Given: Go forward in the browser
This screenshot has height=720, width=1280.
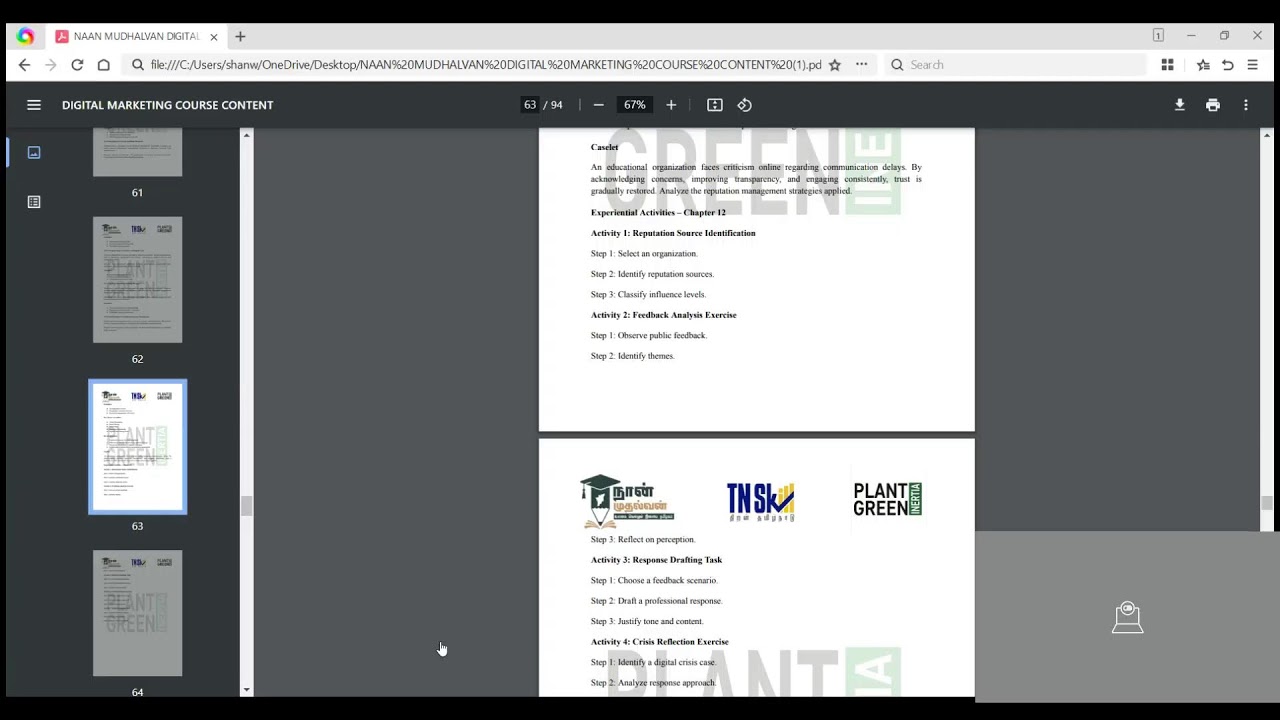Looking at the screenshot, I should tap(51, 65).
